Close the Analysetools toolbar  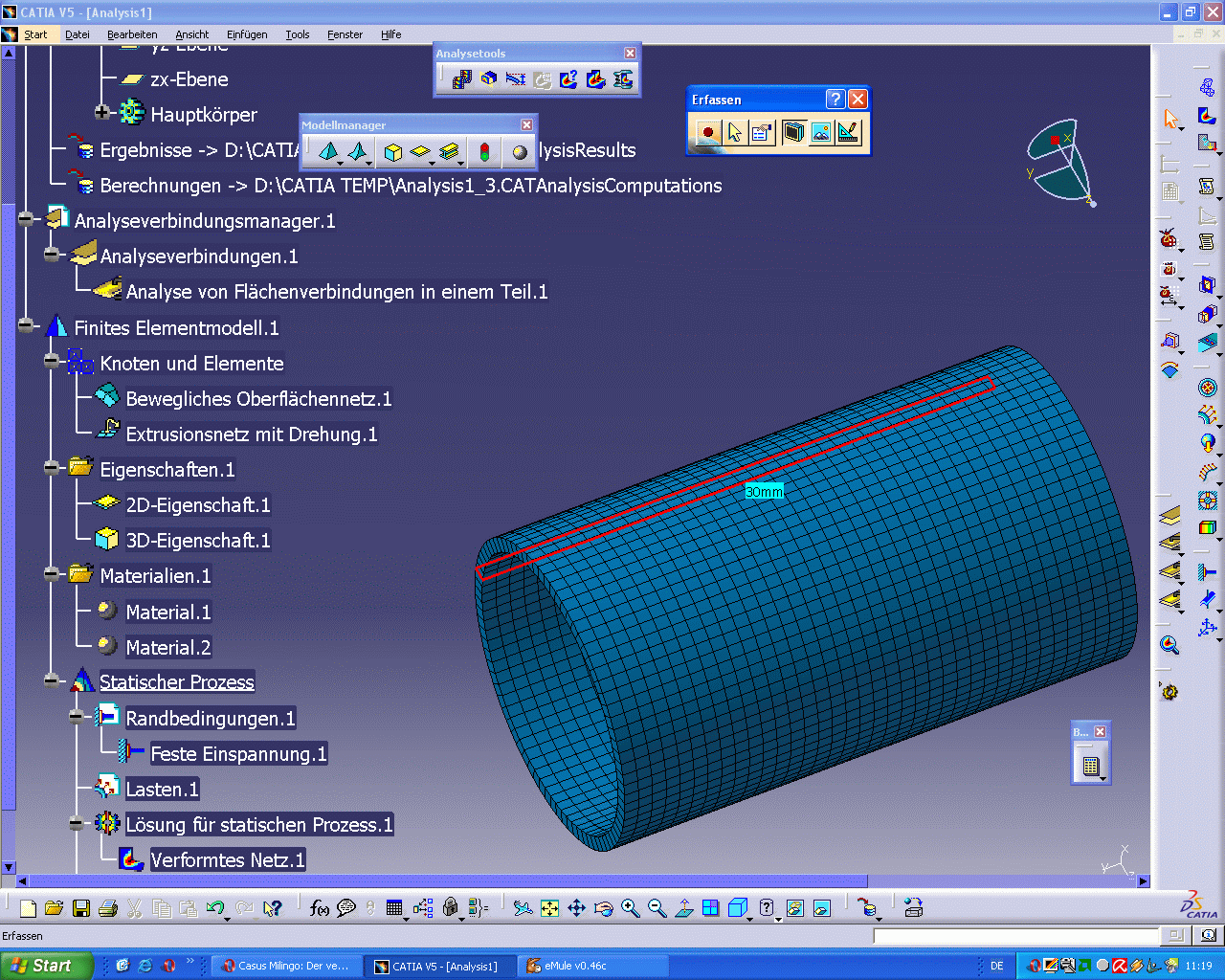pyautogui.click(x=630, y=54)
